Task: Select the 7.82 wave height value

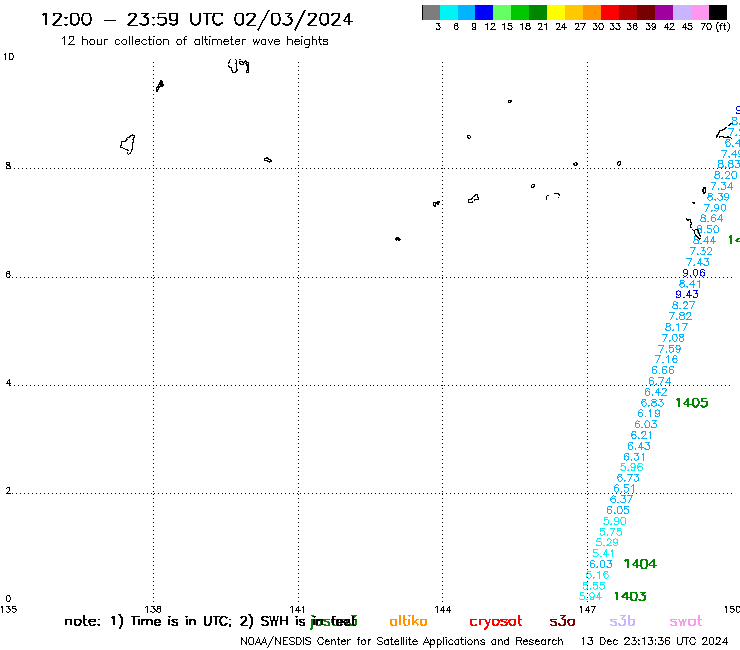Action: 680,316
